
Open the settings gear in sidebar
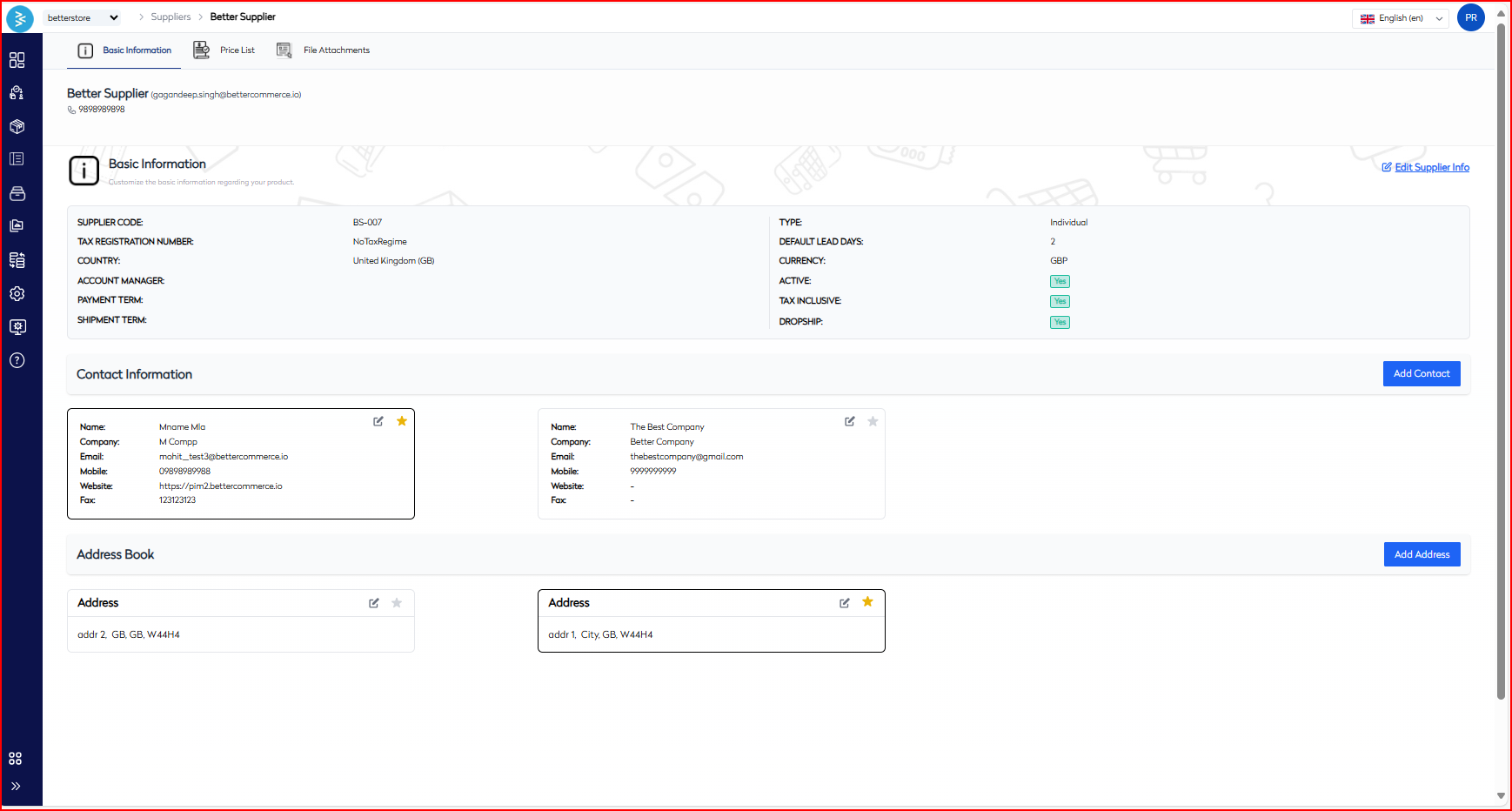pyautogui.click(x=17, y=294)
